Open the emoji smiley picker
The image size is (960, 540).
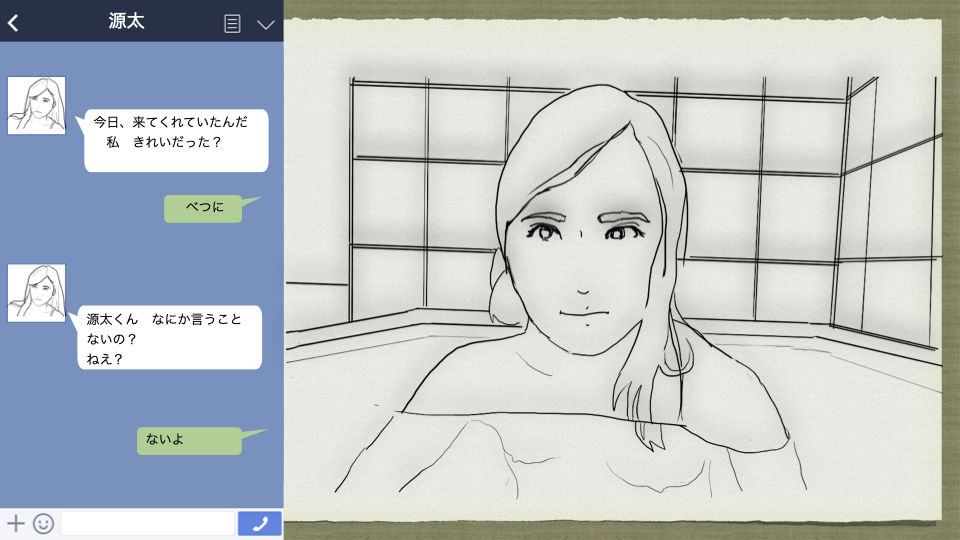(x=43, y=523)
